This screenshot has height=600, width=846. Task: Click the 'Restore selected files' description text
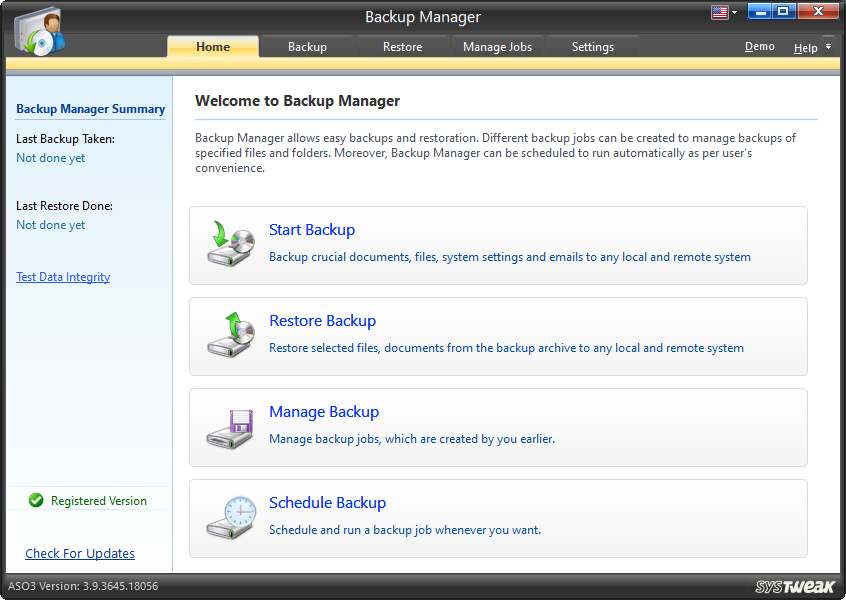[x=506, y=348]
